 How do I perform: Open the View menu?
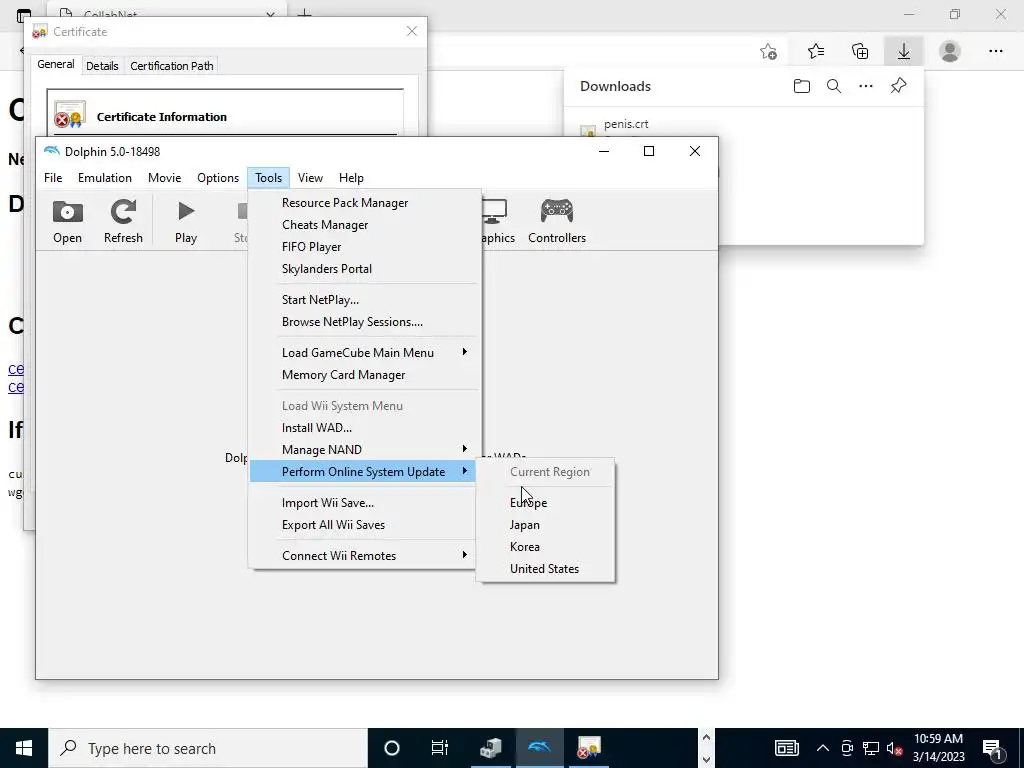310,178
